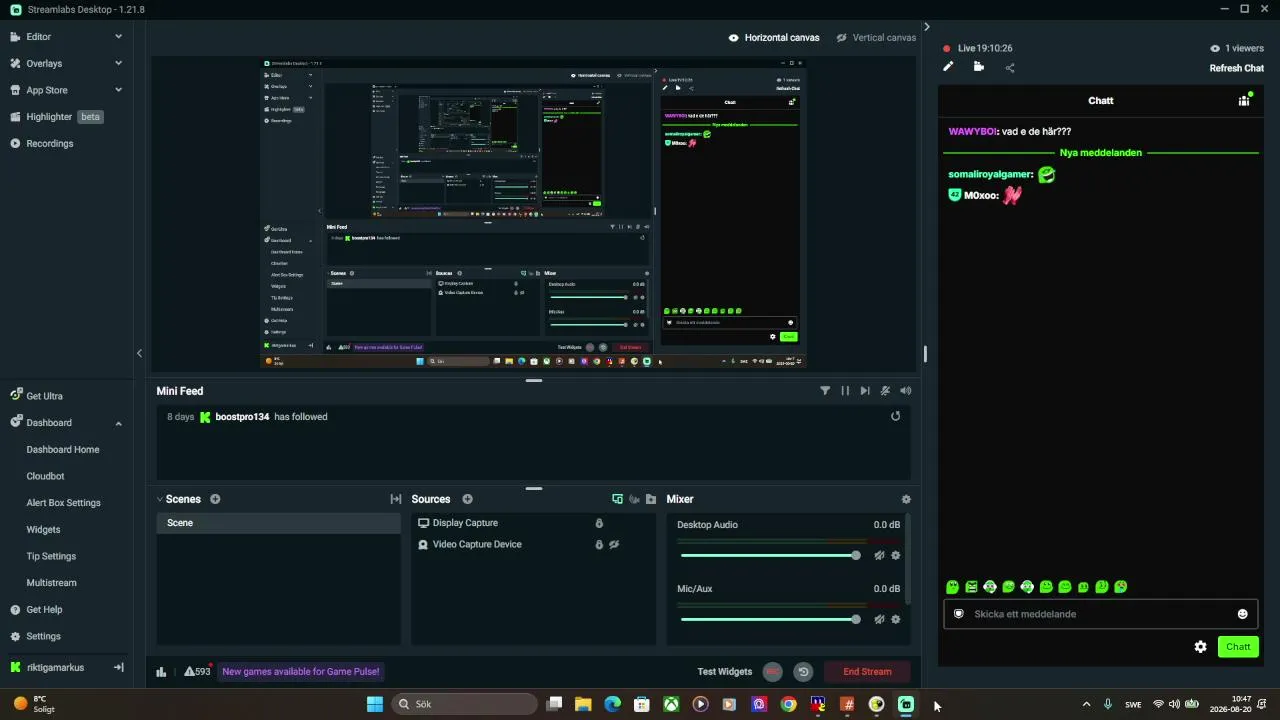Show the Video Capture Device source
Screen dimensions: 1280x720
point(614,544)
